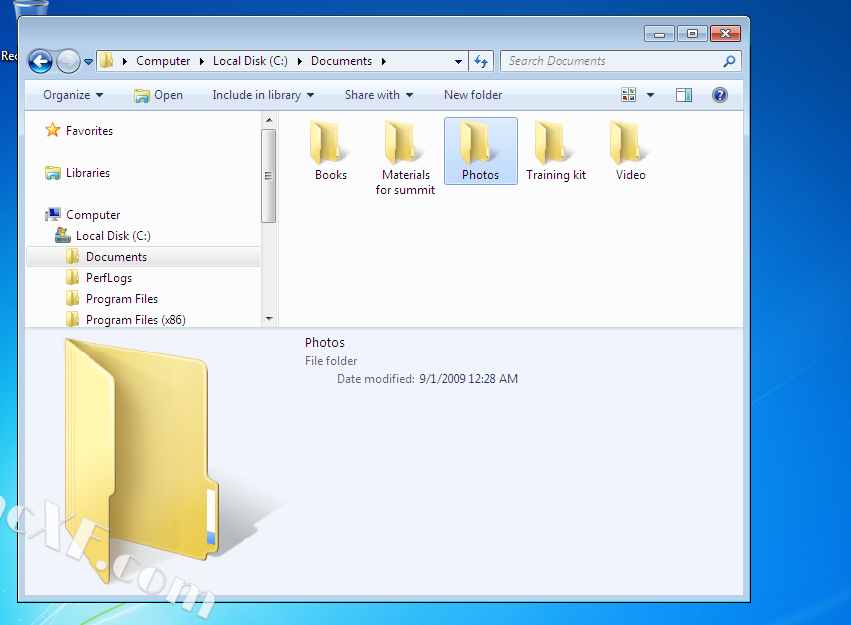Create a folder with New folder
This screenshot has height=625, width=851.
point(473,95)
